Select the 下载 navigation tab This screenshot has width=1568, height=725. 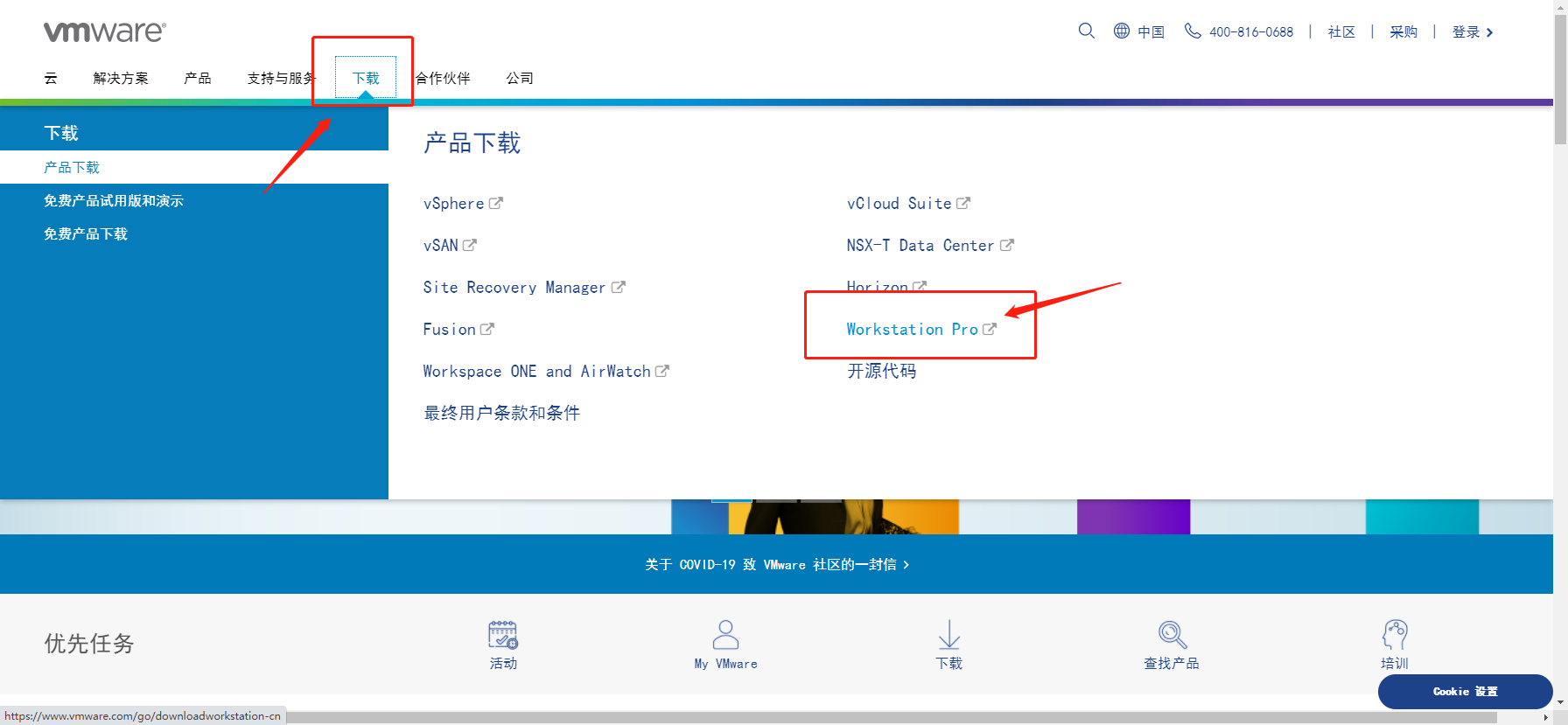[x=366, y=78]
